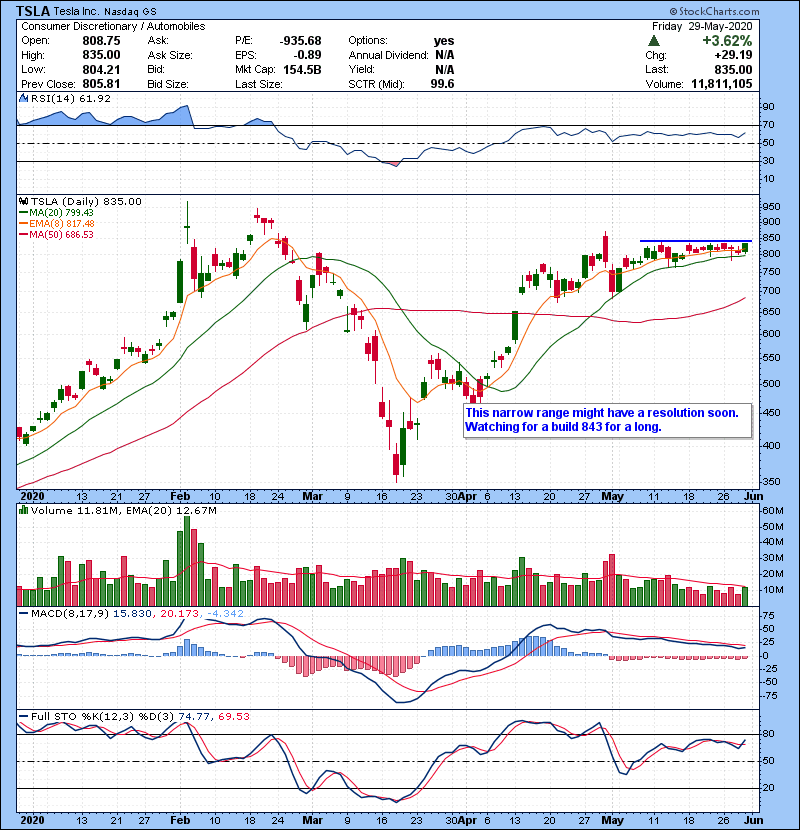Click the 950 price axis label
This screenshot has height=830, width=800.
[x=770, y=207]
